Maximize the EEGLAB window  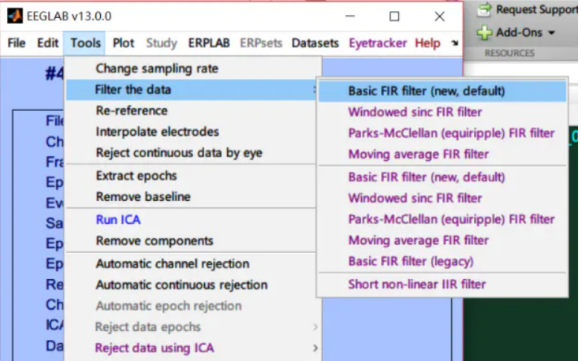coord(394,16)
